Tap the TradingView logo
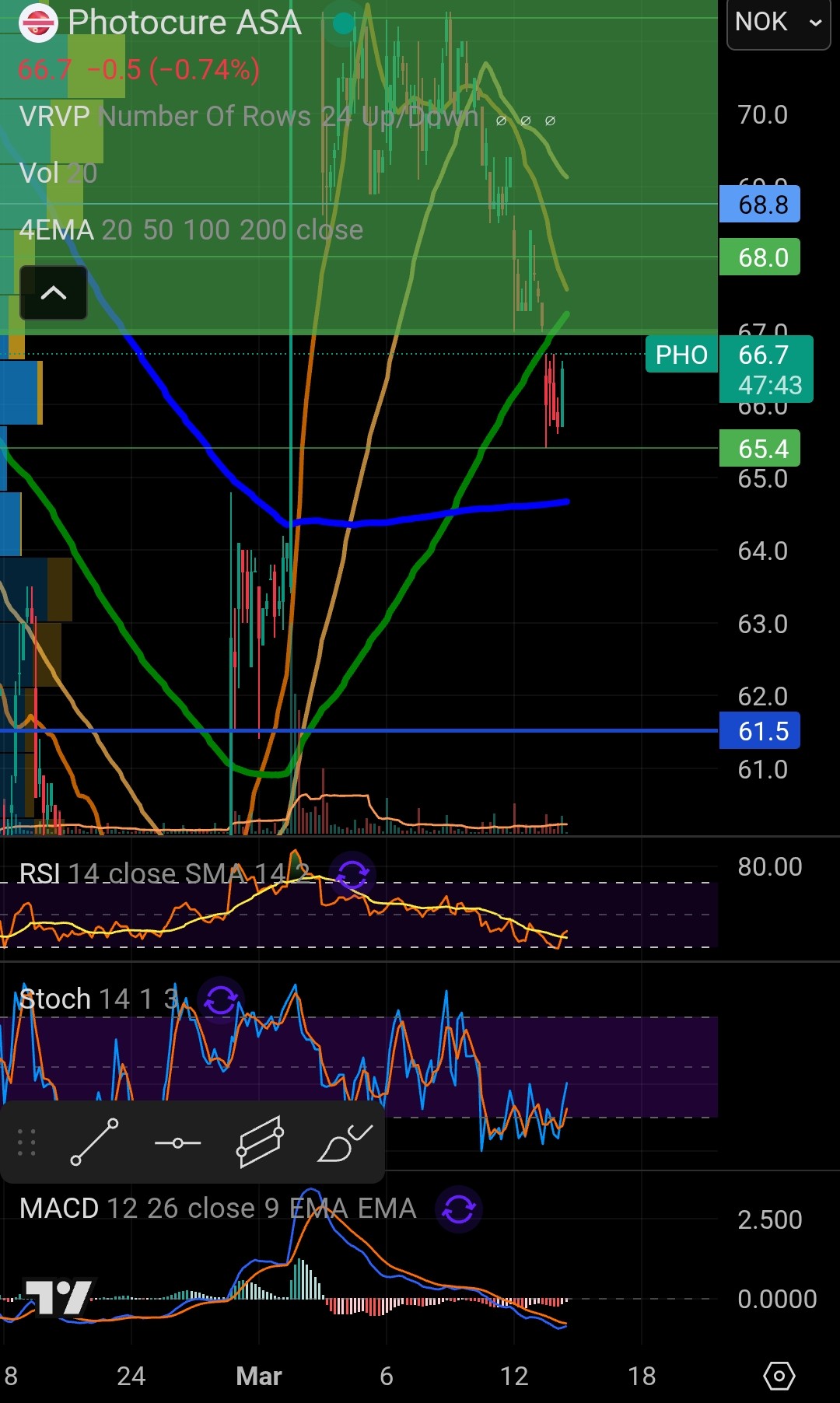The height and width of the screenshot is (1403, 840). [x=58, y=1296]
